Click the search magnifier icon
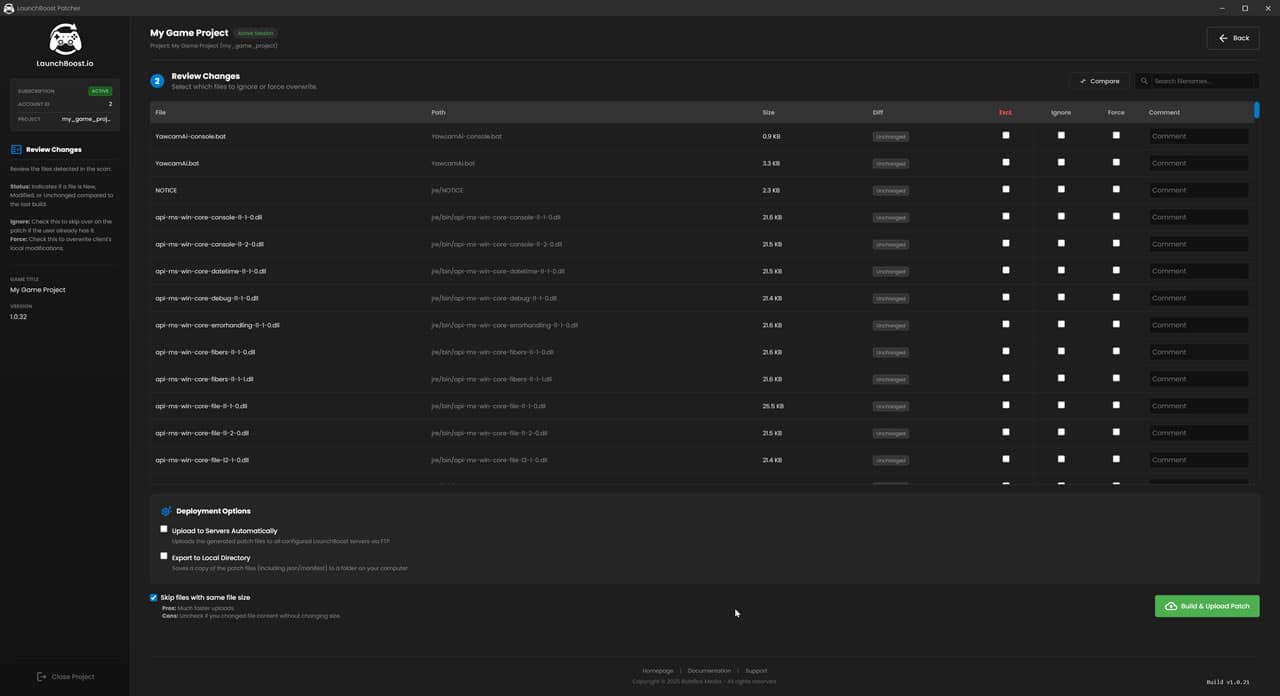This screenshot has width=1280, height=696. coord(1145,81)
